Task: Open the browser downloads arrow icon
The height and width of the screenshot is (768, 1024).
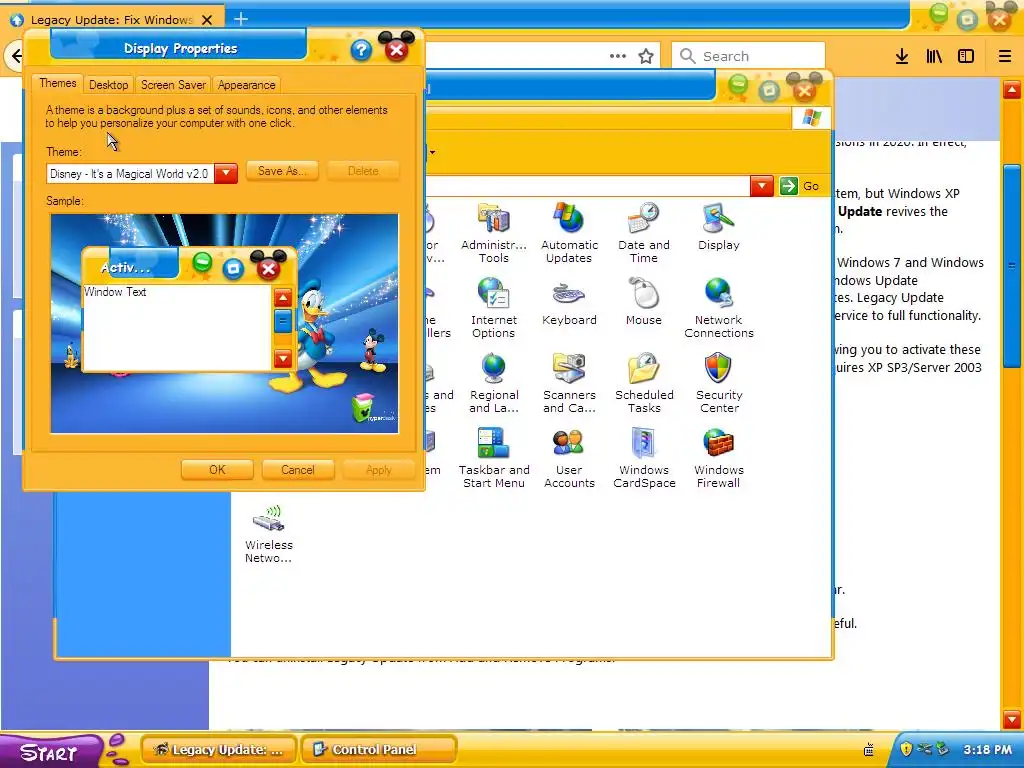Action: click(902, 56)
